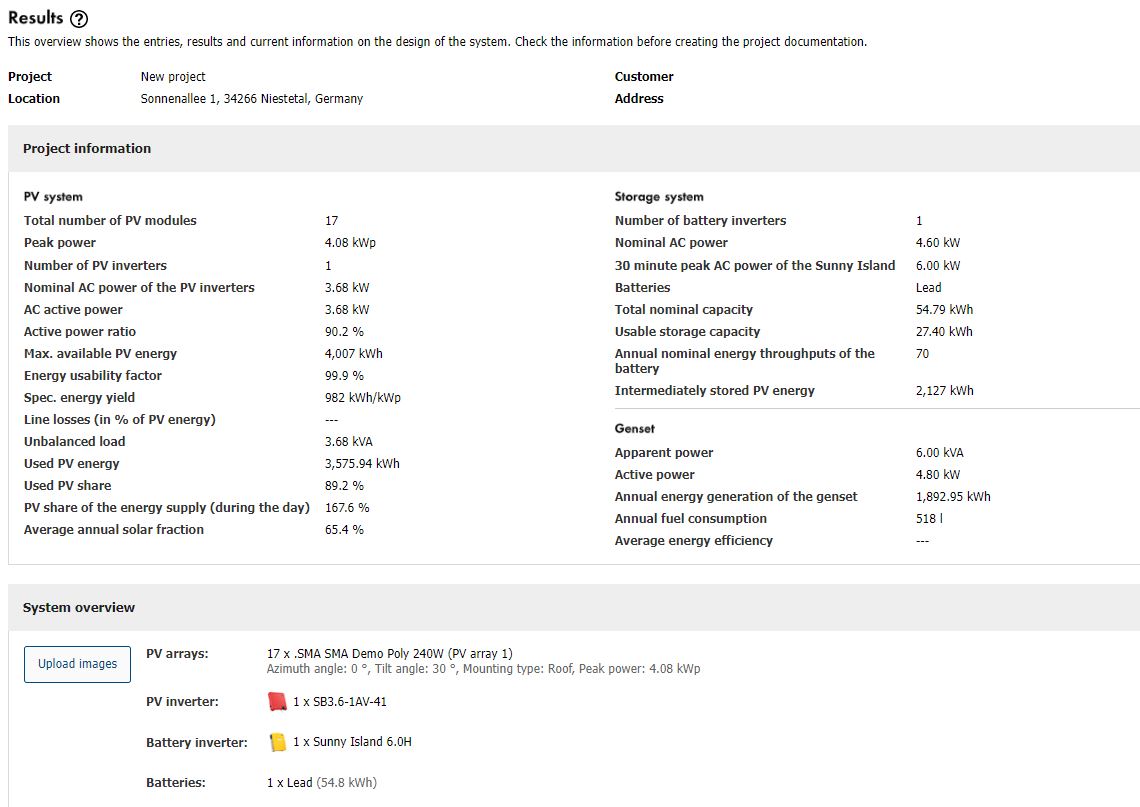Screen dimensions: 1140x807
Task: Click the Genset subsection heading
Action: 635,429
